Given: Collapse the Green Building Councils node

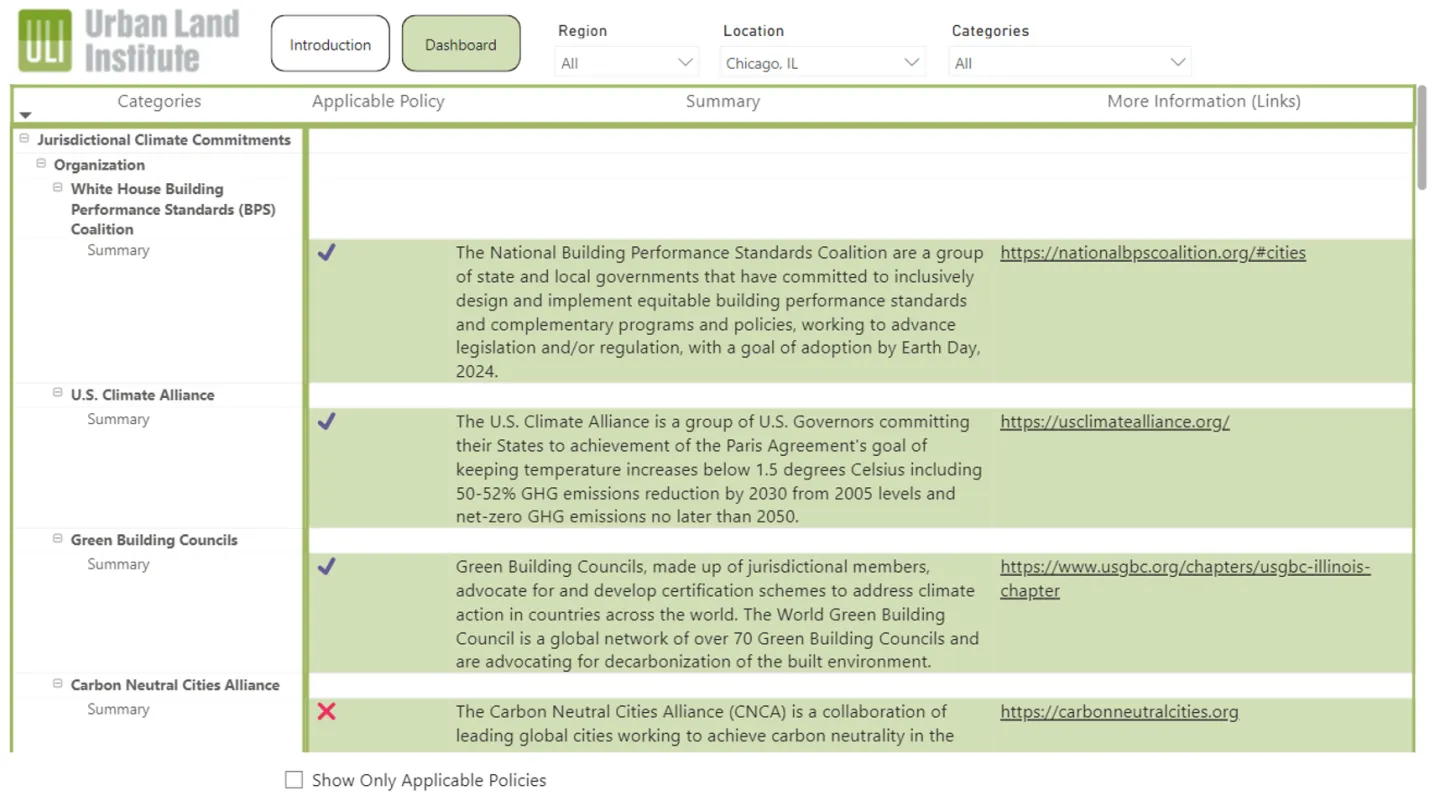Looking at the screenshot, I should (58, 539).
